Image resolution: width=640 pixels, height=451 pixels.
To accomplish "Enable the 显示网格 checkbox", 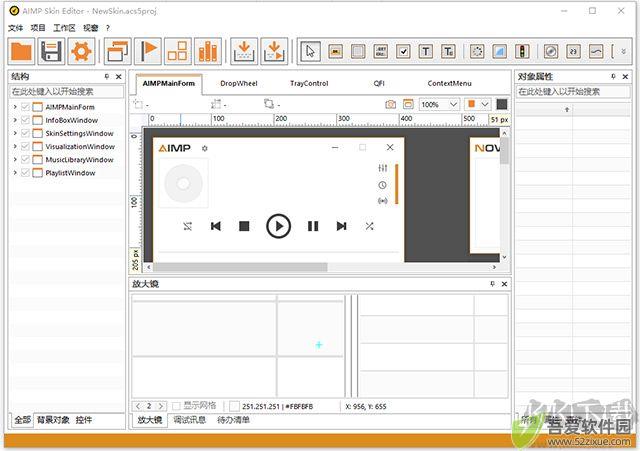I will [x=176, y=406].
